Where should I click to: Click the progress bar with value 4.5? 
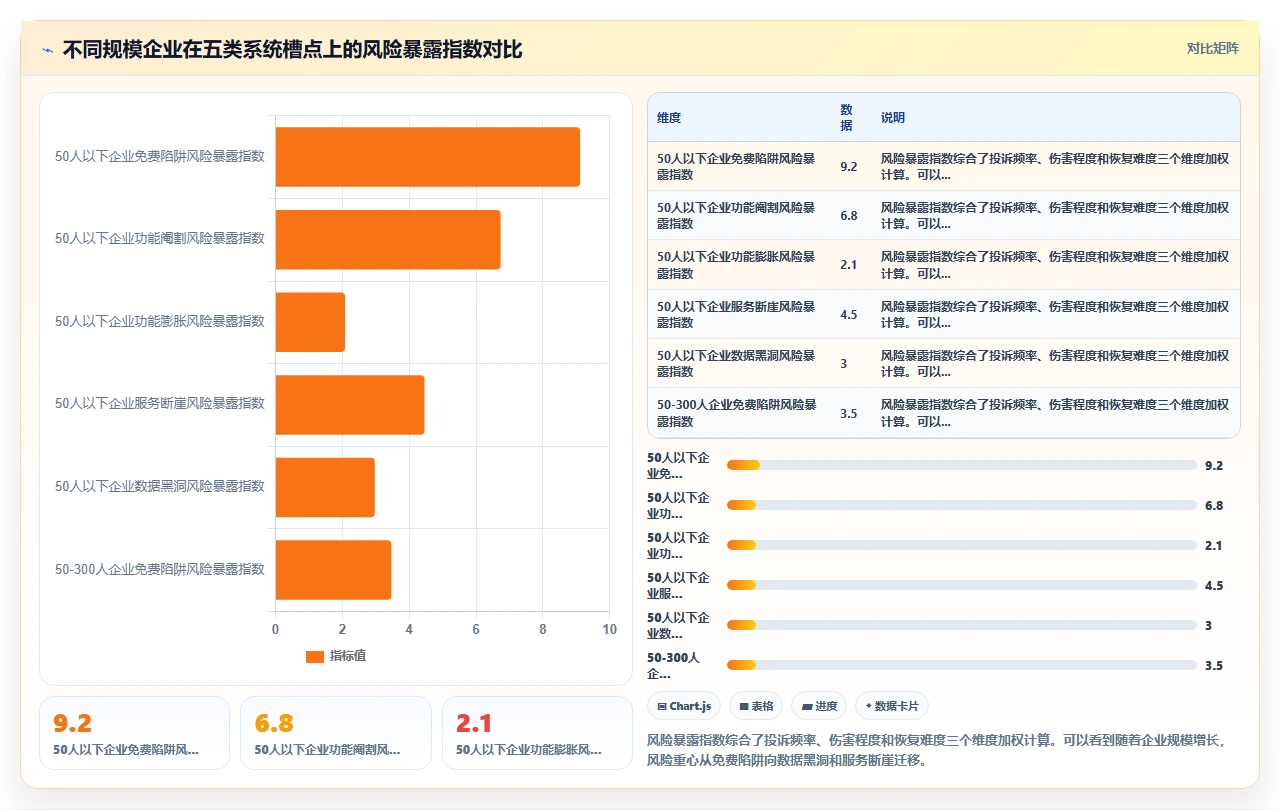(961, 585)
